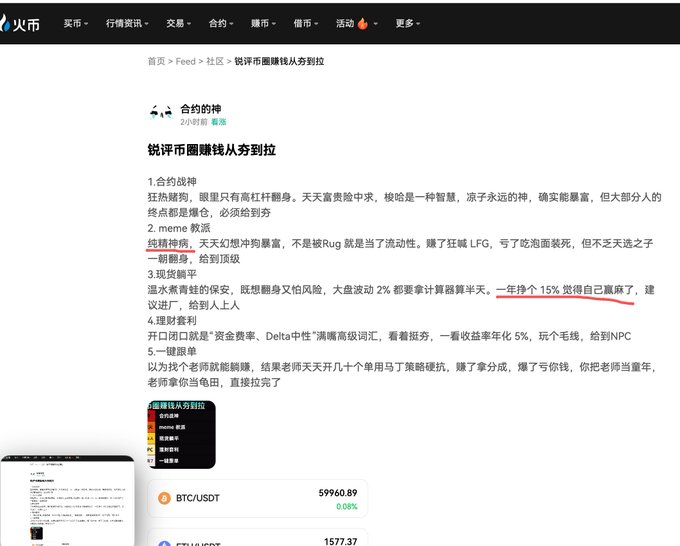Click the 1.合约战神 heading
The height and width of the screenshot is (546, 680).
pos(172,181)
